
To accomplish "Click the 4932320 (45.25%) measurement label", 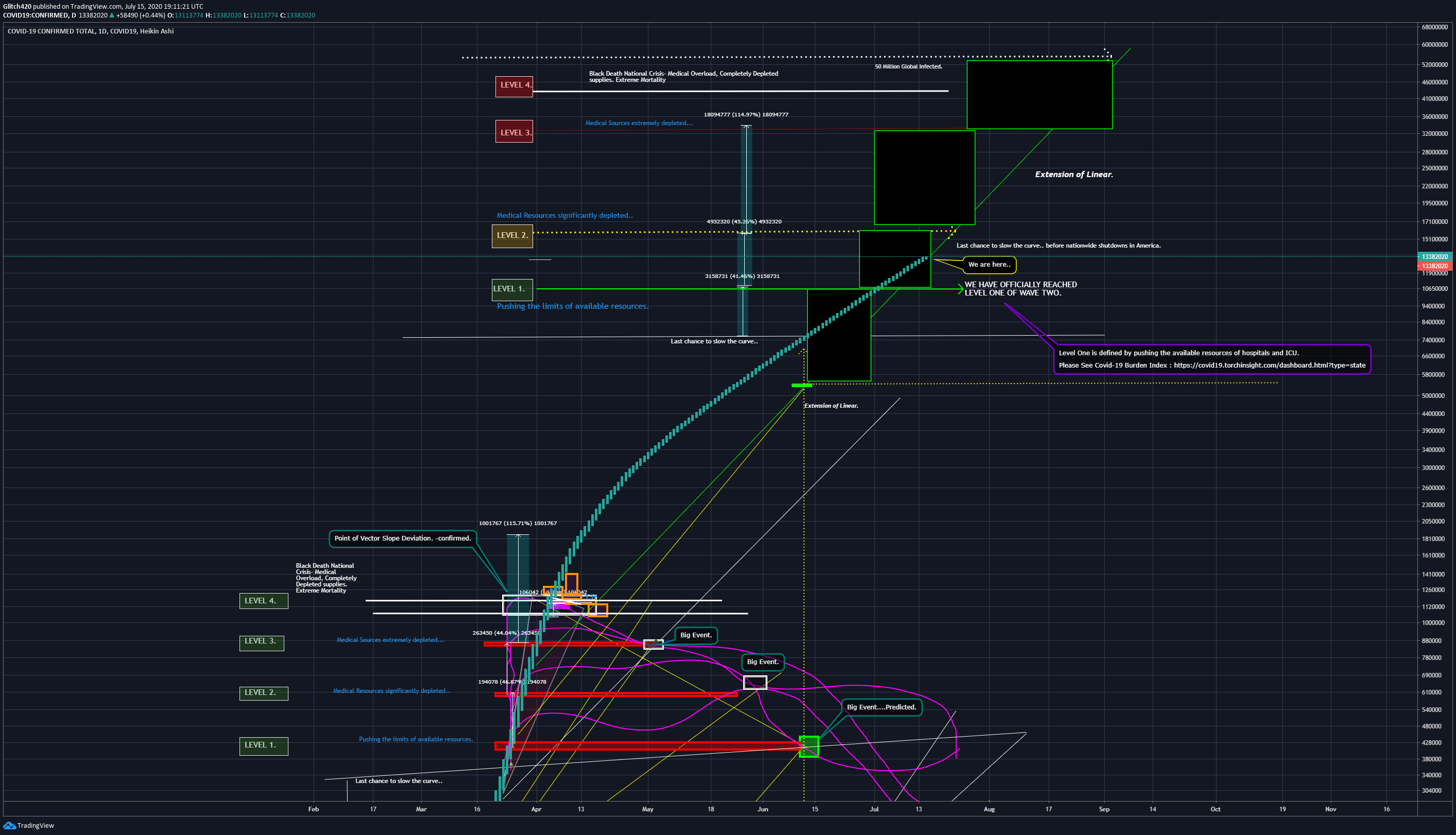I will [744, 221].
